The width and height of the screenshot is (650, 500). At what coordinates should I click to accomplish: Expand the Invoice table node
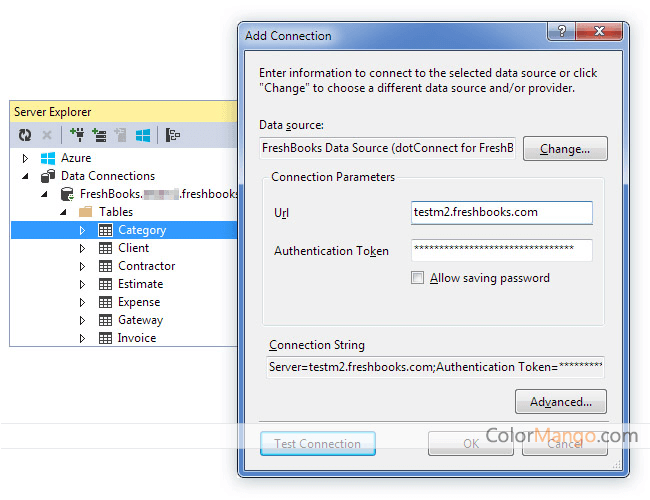82,338
